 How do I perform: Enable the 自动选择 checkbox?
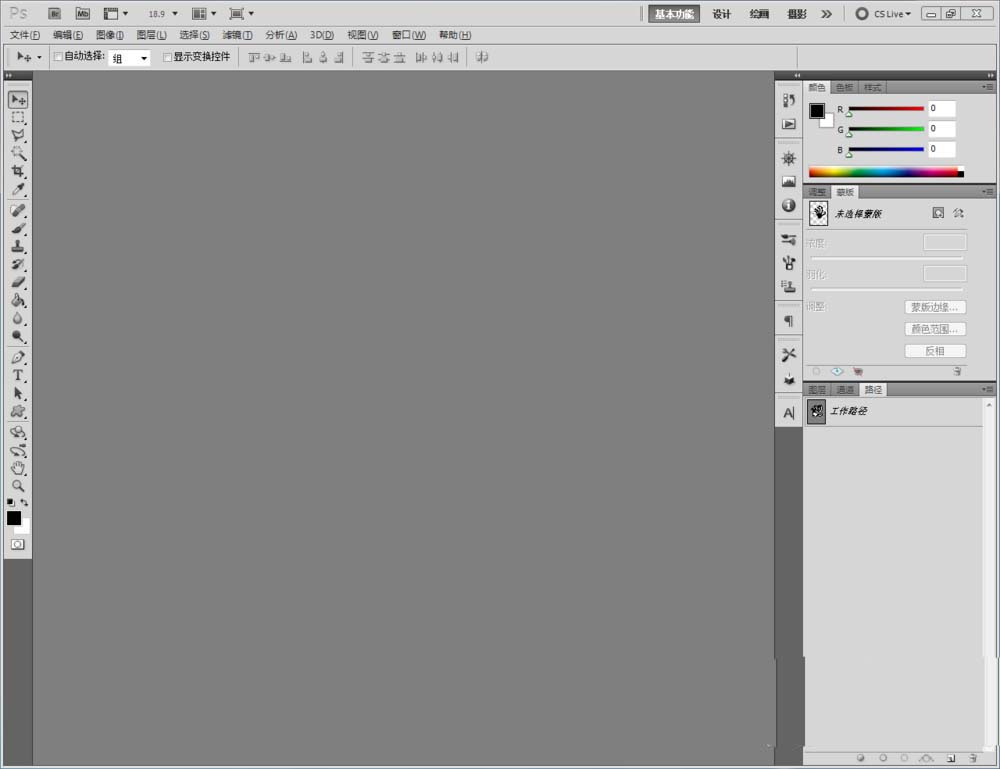tap(57, 57)
